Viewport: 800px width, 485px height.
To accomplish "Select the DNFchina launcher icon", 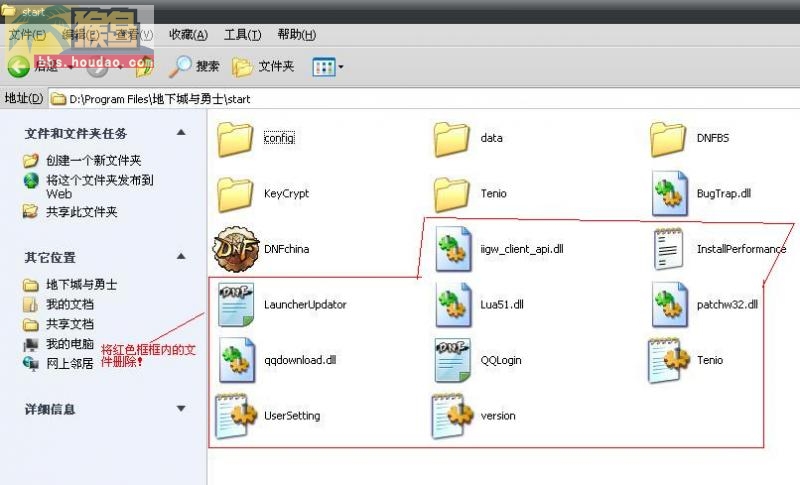I will [236, 249].
